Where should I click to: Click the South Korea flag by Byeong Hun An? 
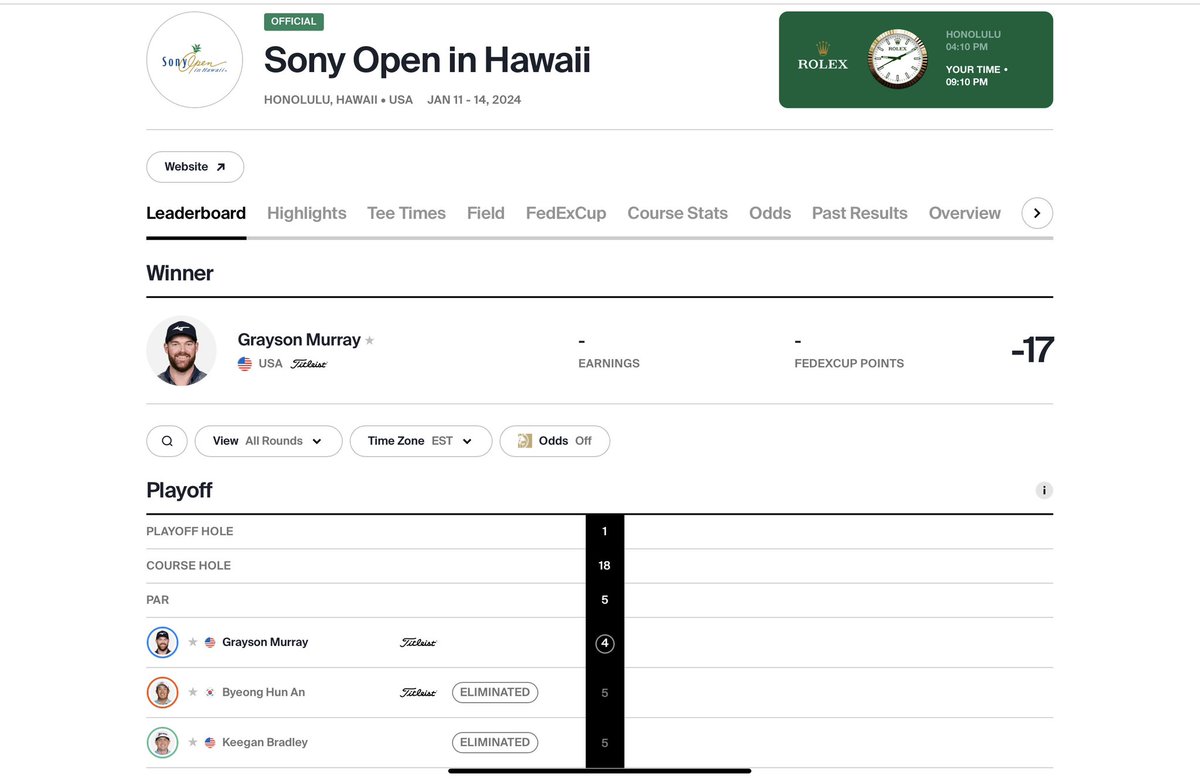click(x=210, y=693)
